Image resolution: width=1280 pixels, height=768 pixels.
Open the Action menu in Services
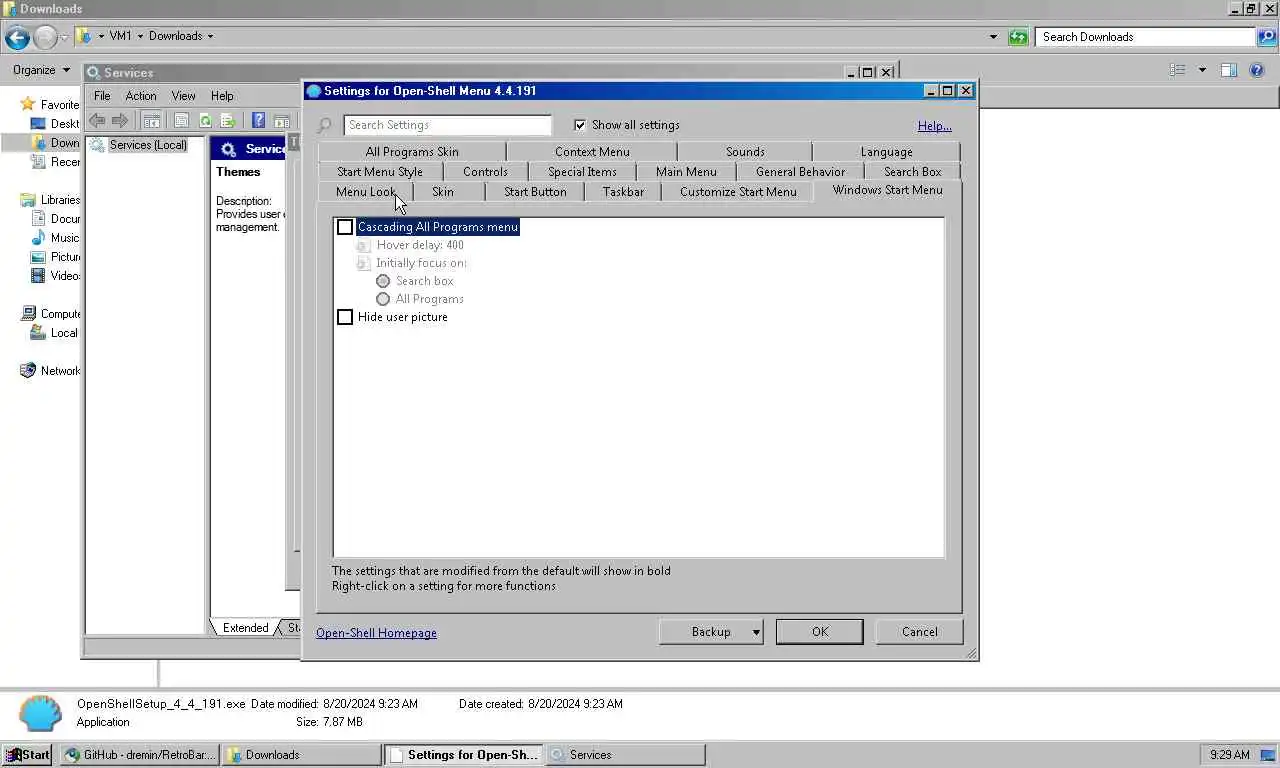[140, 96]
